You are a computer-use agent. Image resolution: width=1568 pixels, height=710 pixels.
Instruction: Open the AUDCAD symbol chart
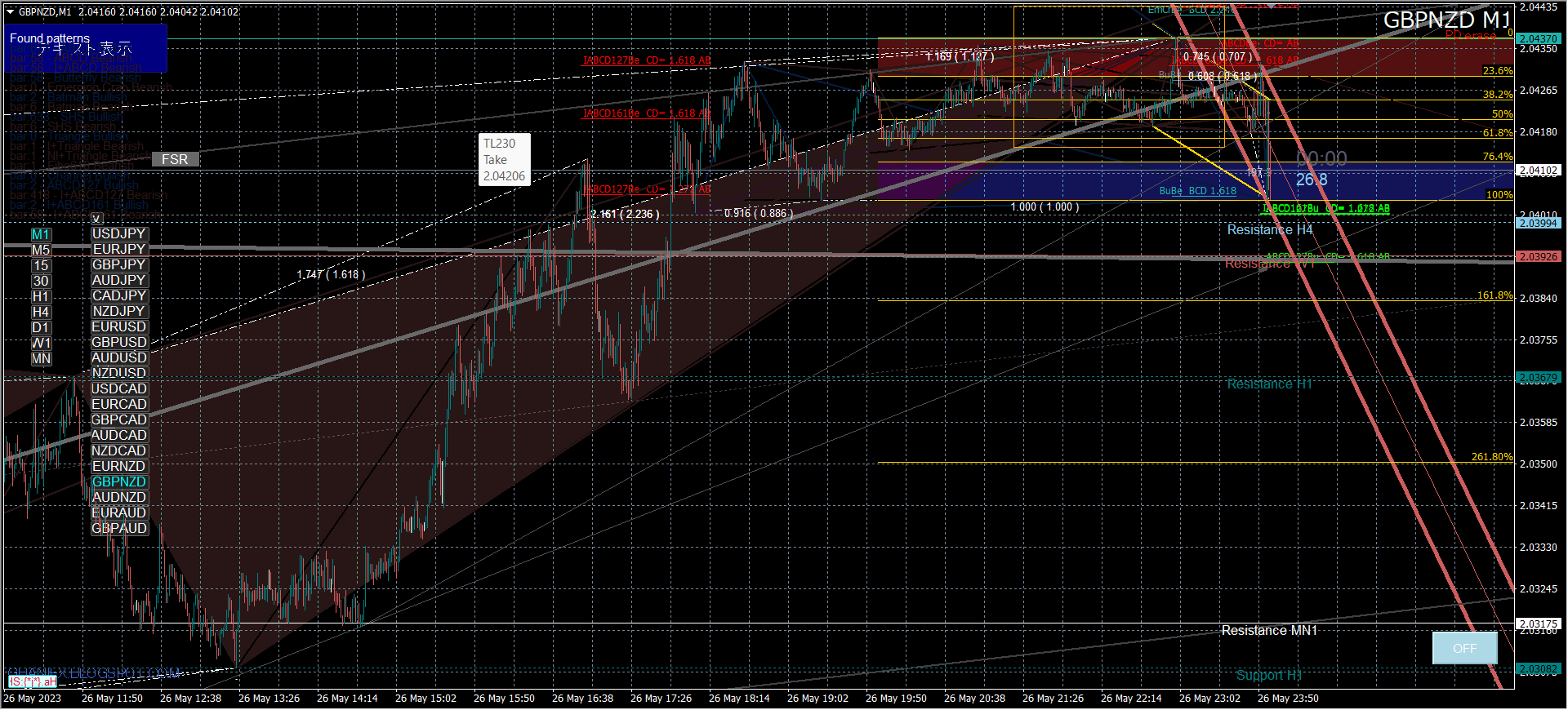(x=119, y=436)
